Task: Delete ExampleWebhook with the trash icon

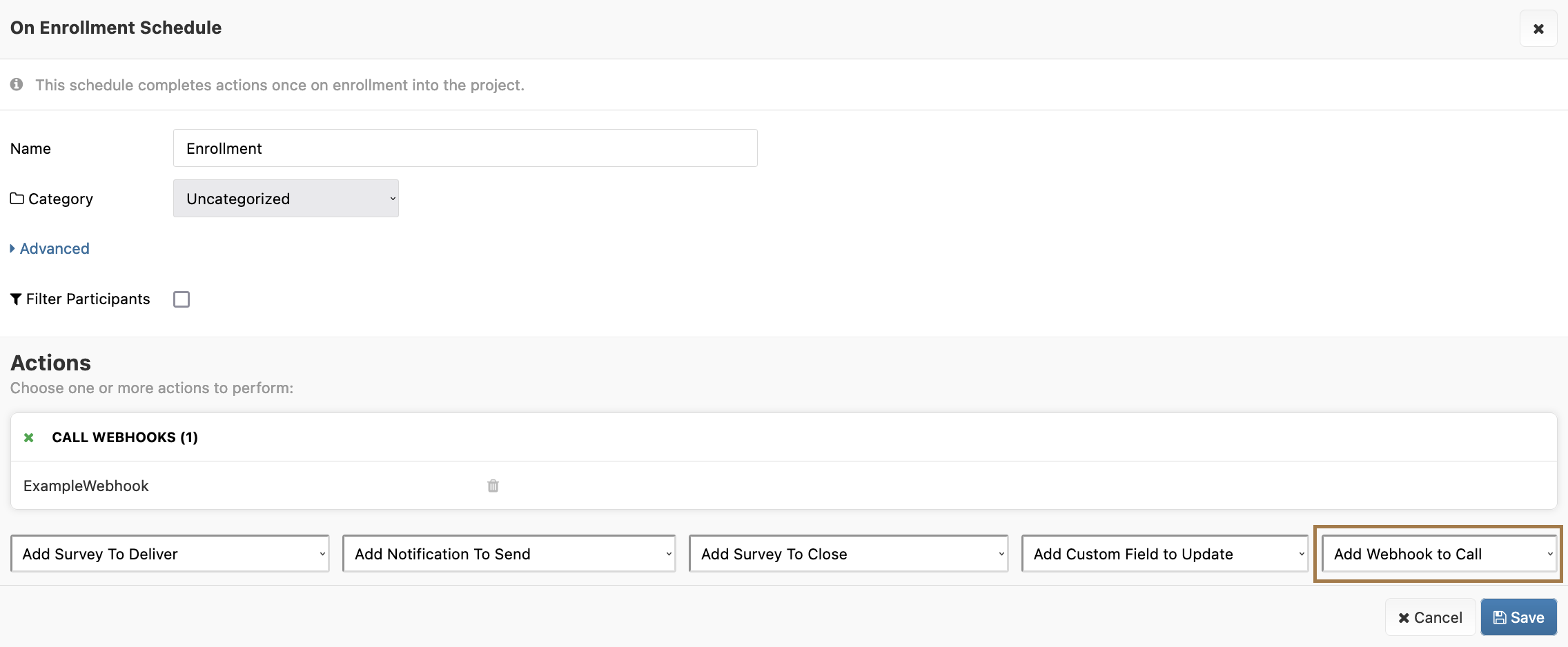Action: pos(493,486)
